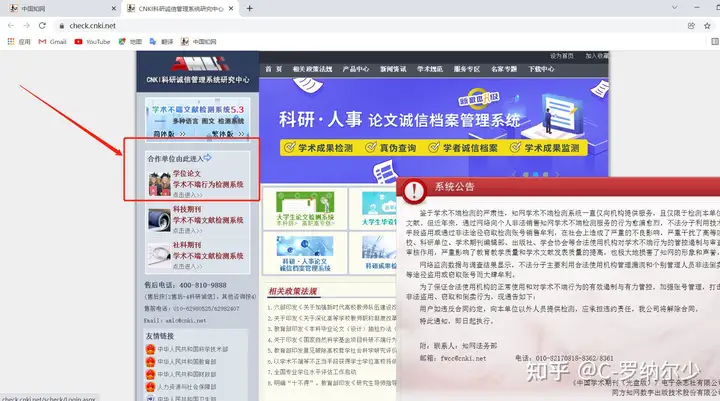Go back to previous page

tap(11, 26)
